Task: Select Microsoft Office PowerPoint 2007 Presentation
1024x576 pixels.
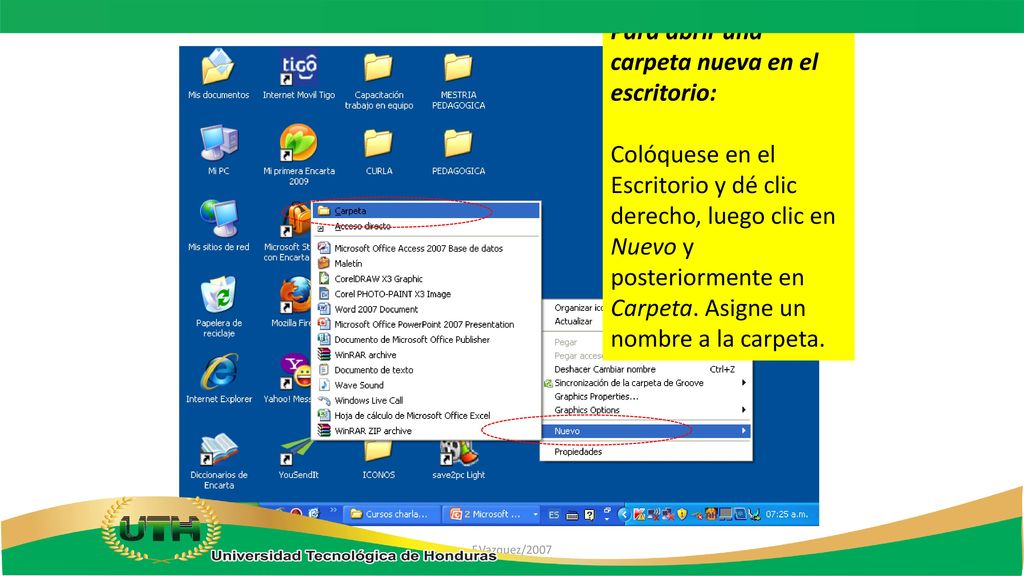Action: [426, 324]
